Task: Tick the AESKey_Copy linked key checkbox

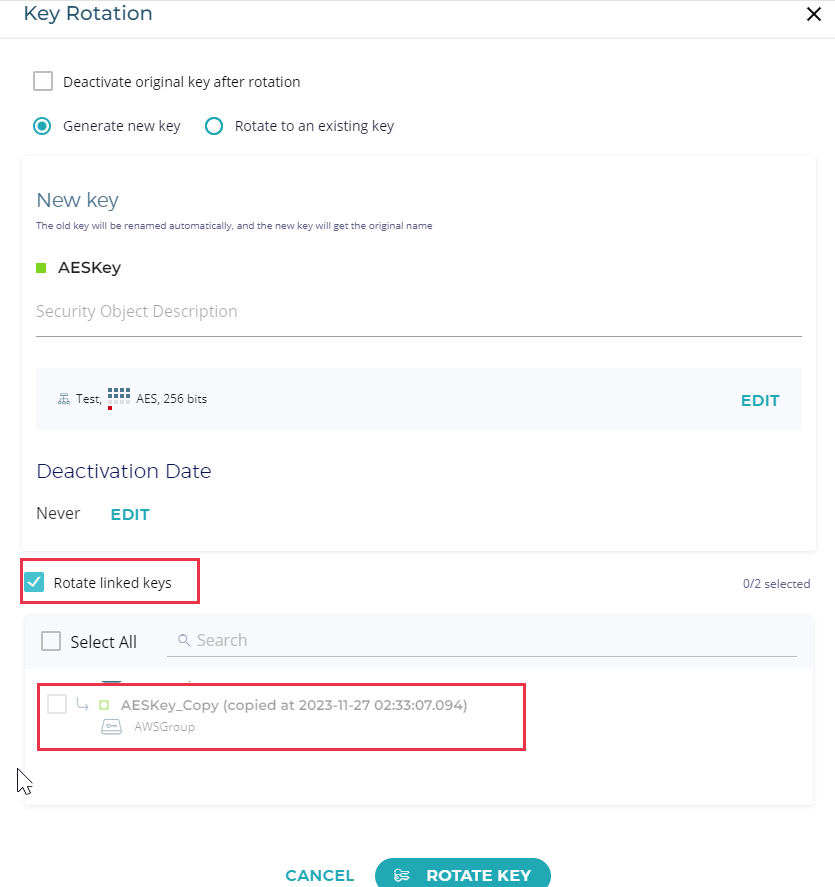Action: [x=57, y=704]
